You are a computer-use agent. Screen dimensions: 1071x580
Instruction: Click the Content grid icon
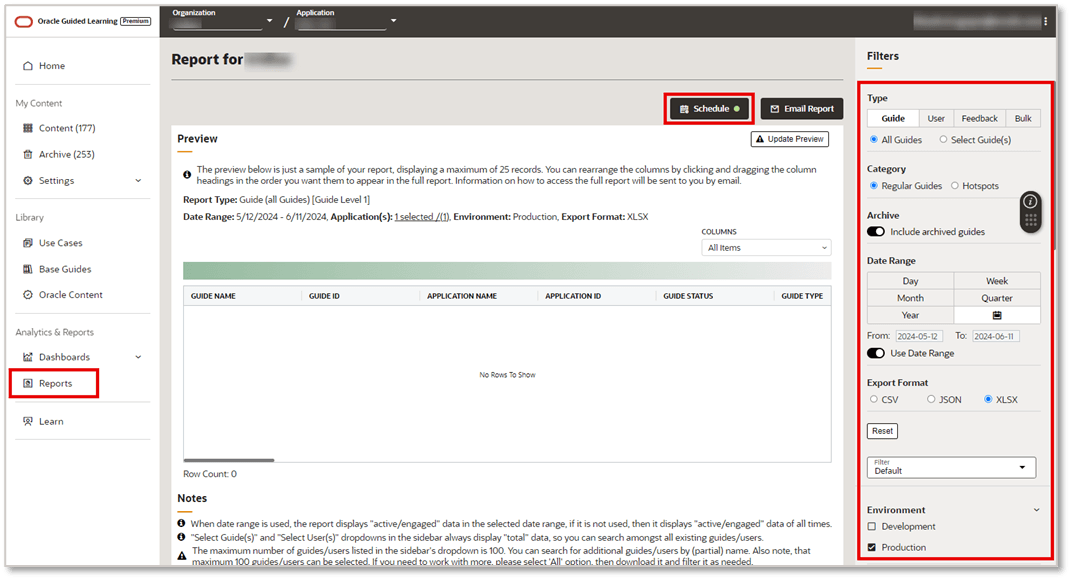28,128
